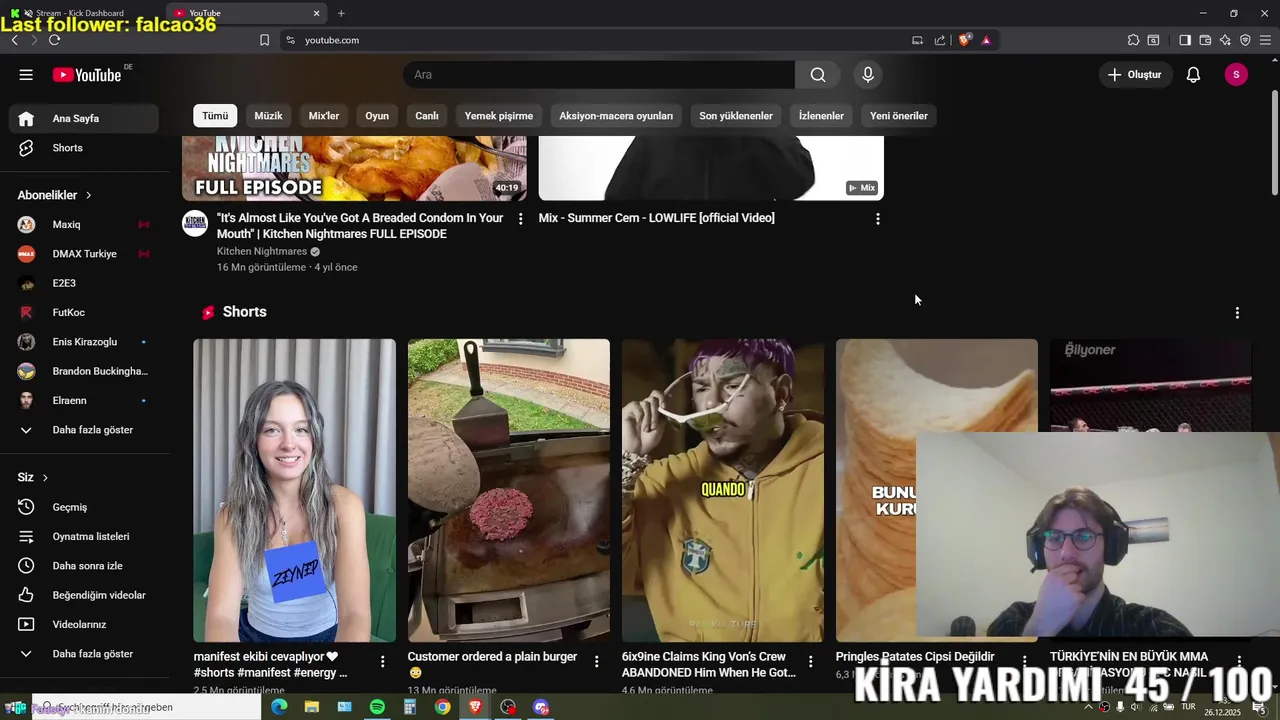Open the Elraenn channel subscription
Viewport: 1280px width, 720px height.
pos(84,400)
